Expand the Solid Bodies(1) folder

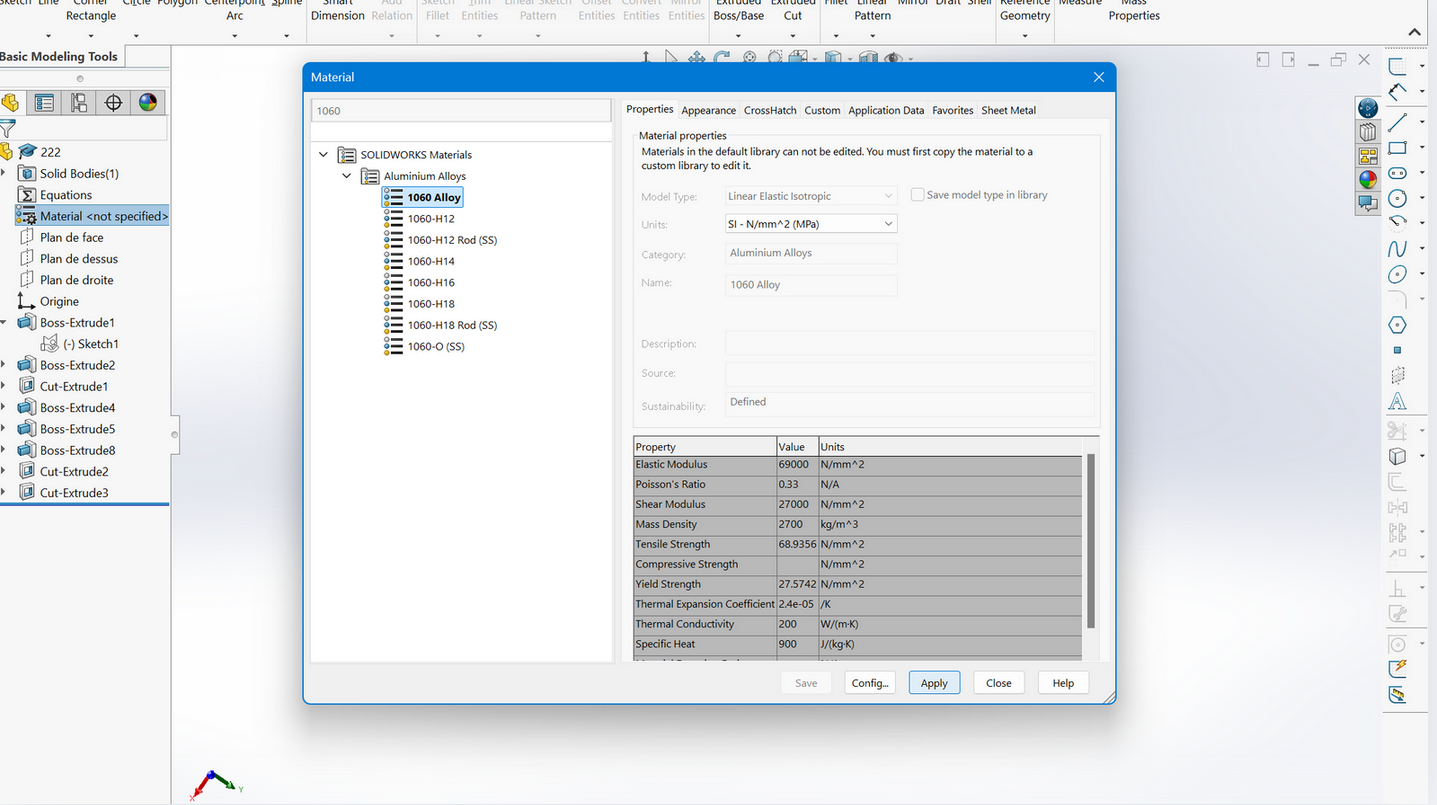click(x=4, y=174)
